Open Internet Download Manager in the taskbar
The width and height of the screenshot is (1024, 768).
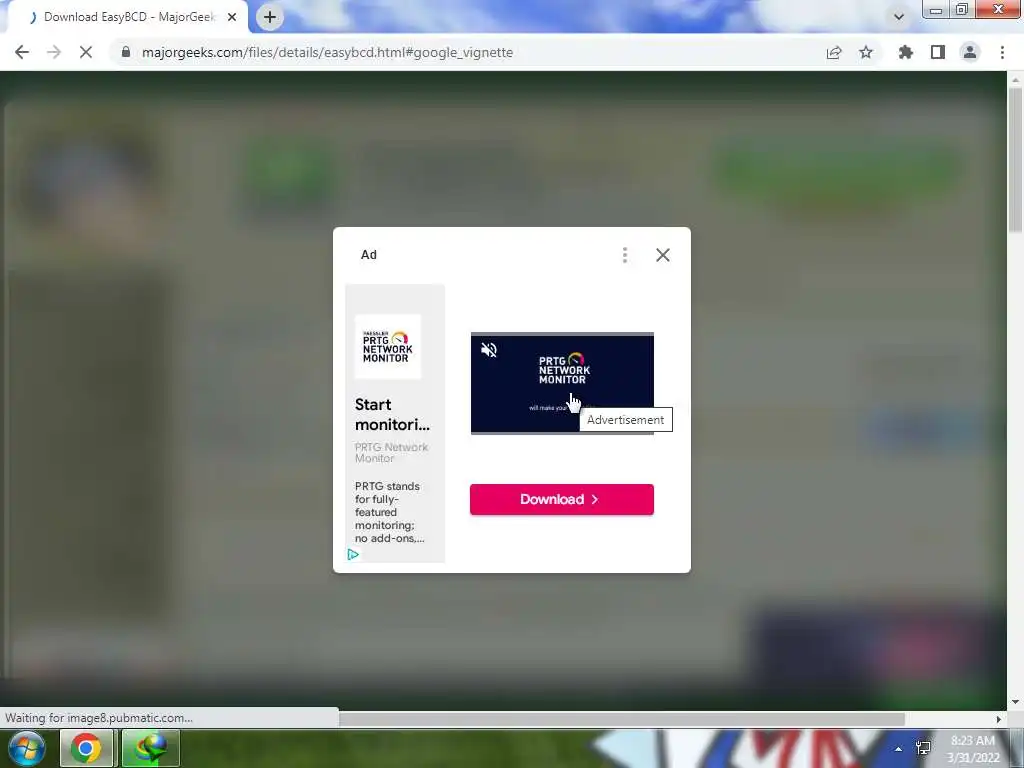tap(150, 748)
